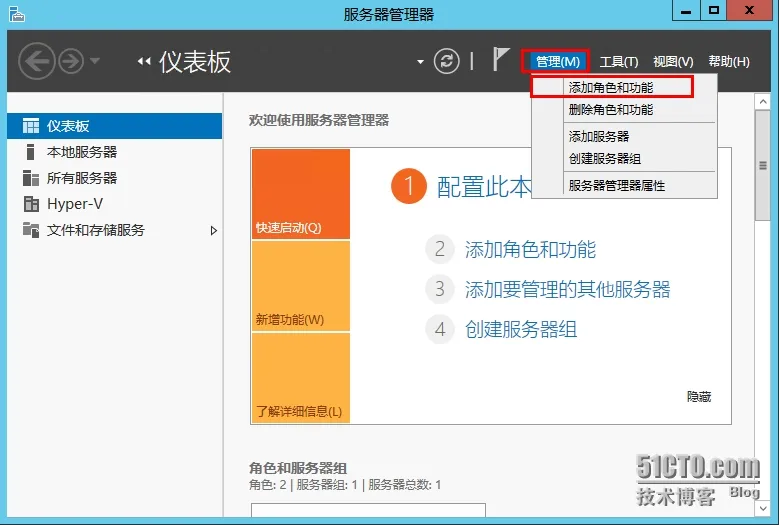Choose 添加角色和功能 from the menu
The image size is (779, 525).
[624, 87]
